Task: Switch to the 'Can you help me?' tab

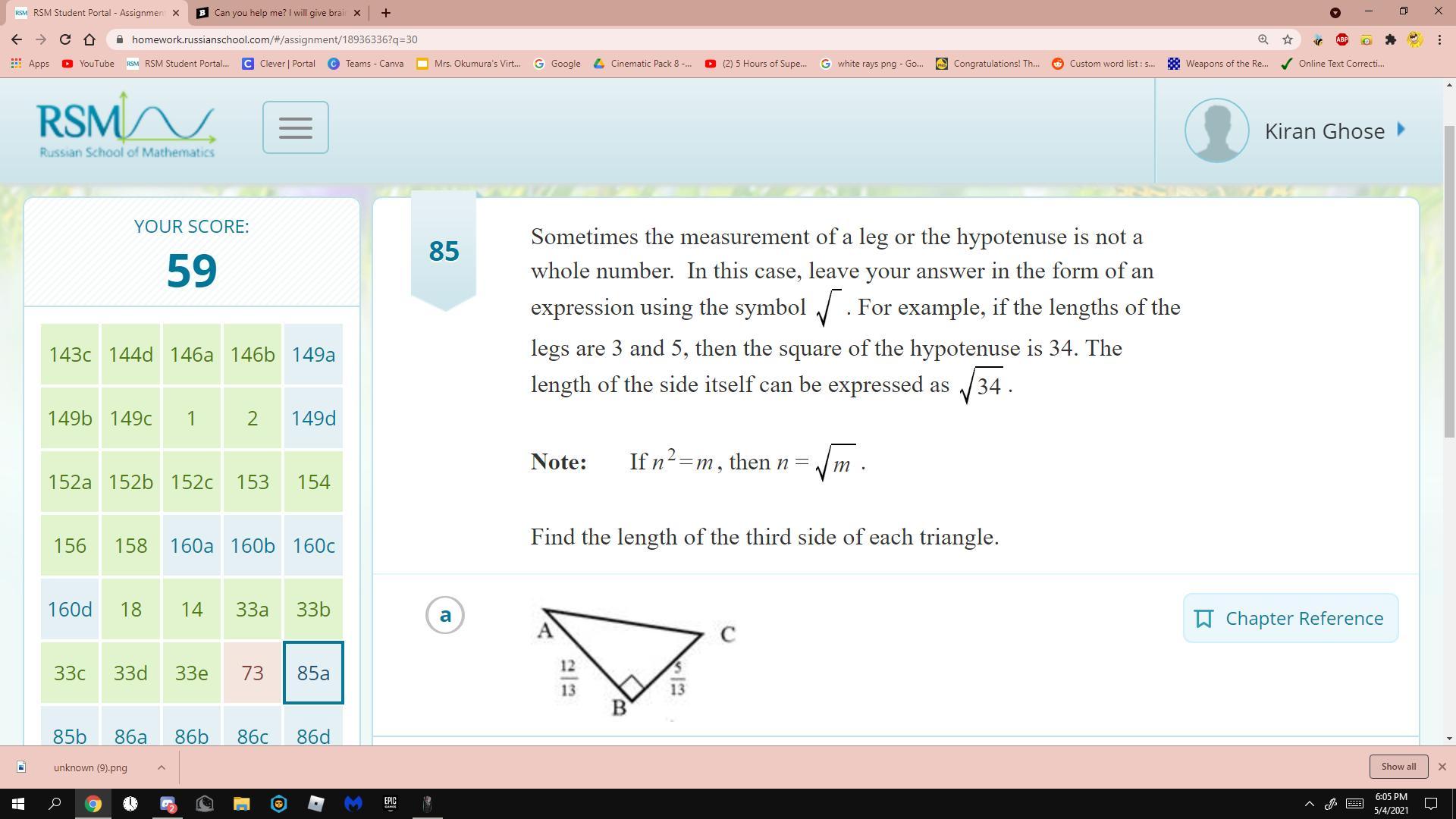Action: pyautogui.click(x=278, y=13)
